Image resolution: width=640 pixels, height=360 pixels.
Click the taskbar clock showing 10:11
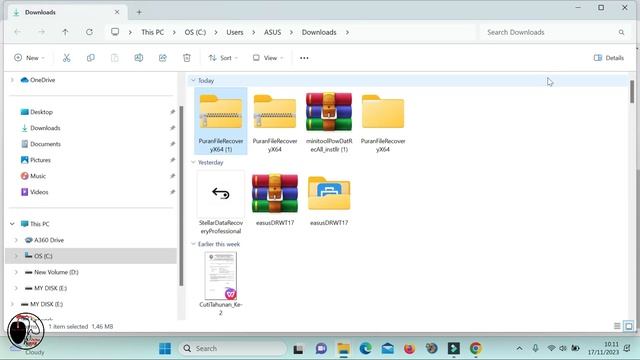[x=603, y=348]
